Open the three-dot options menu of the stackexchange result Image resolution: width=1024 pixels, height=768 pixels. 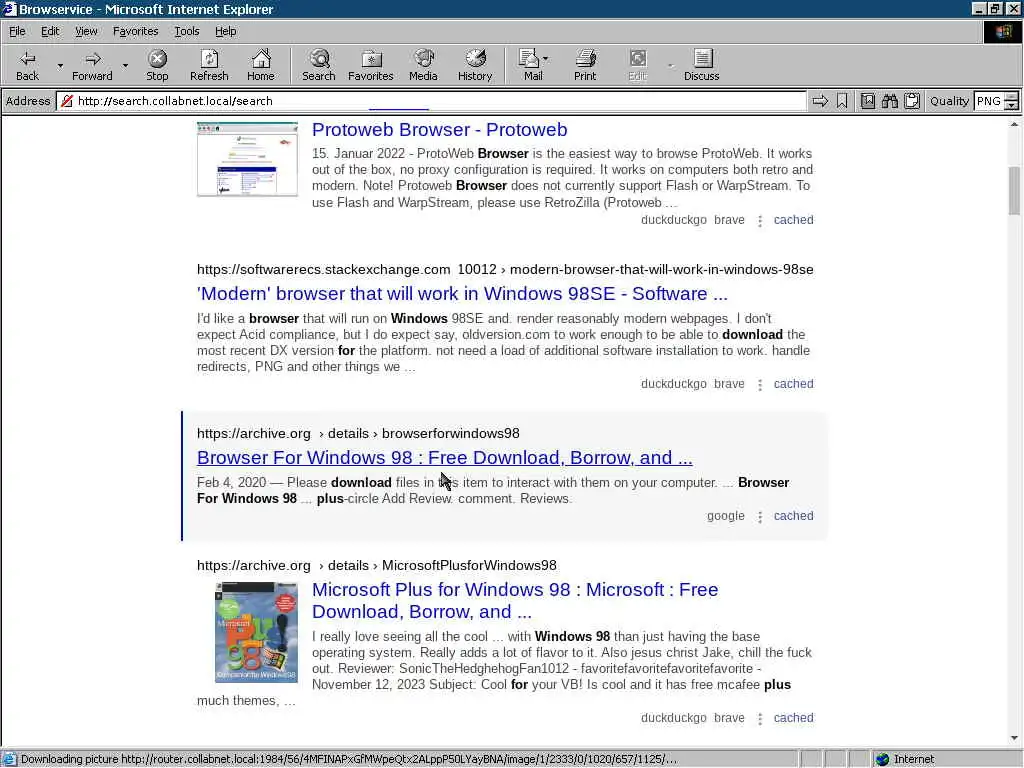(x=760, y=385)
